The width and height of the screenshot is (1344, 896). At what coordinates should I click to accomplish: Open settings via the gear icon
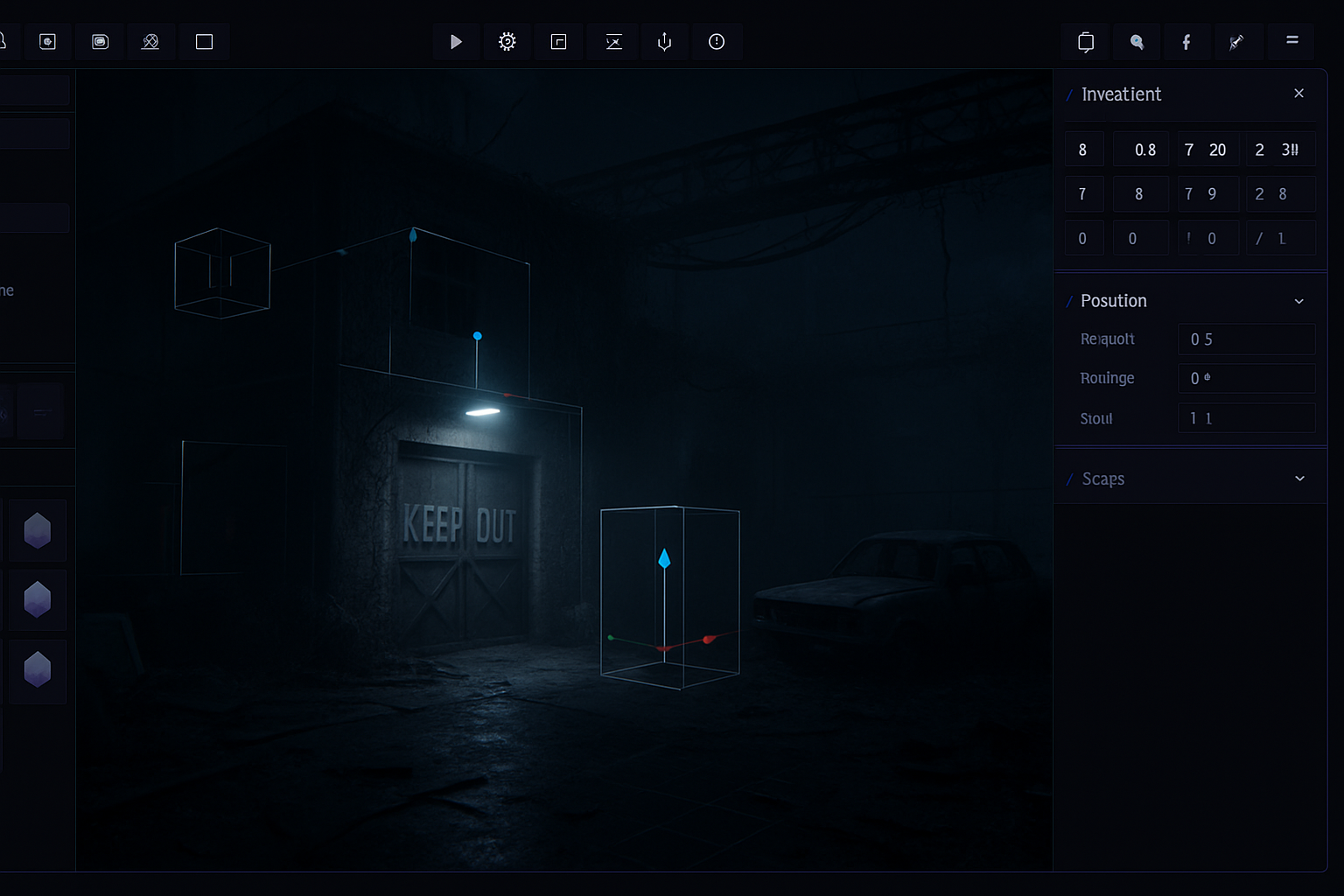507,42
